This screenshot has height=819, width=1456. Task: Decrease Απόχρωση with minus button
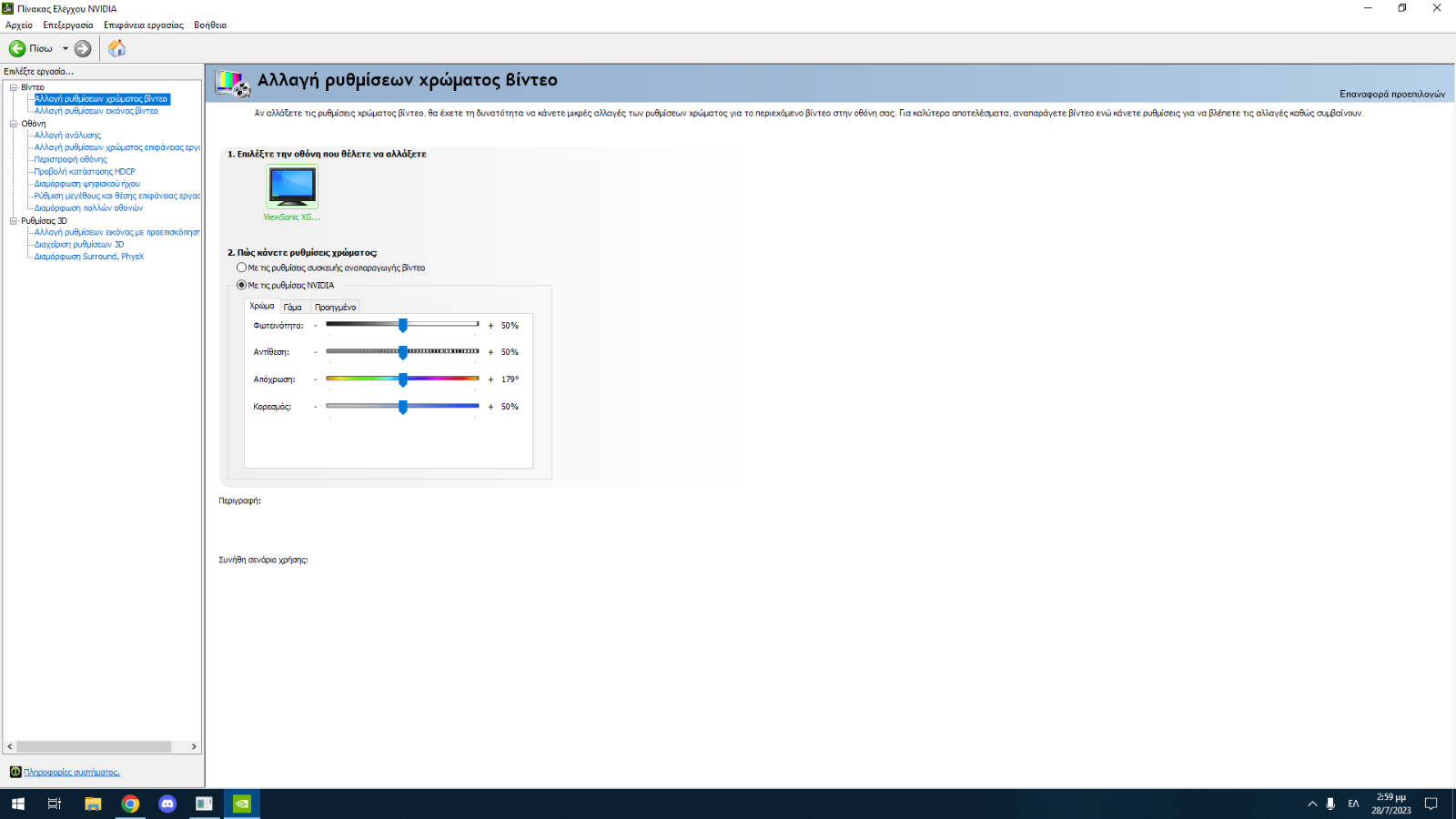(316, 379)
